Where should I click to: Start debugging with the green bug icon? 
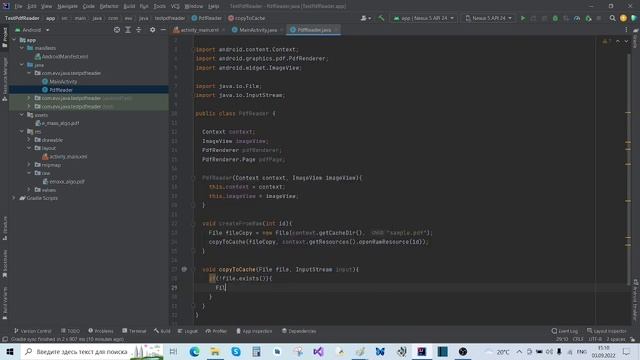[555, 18]
